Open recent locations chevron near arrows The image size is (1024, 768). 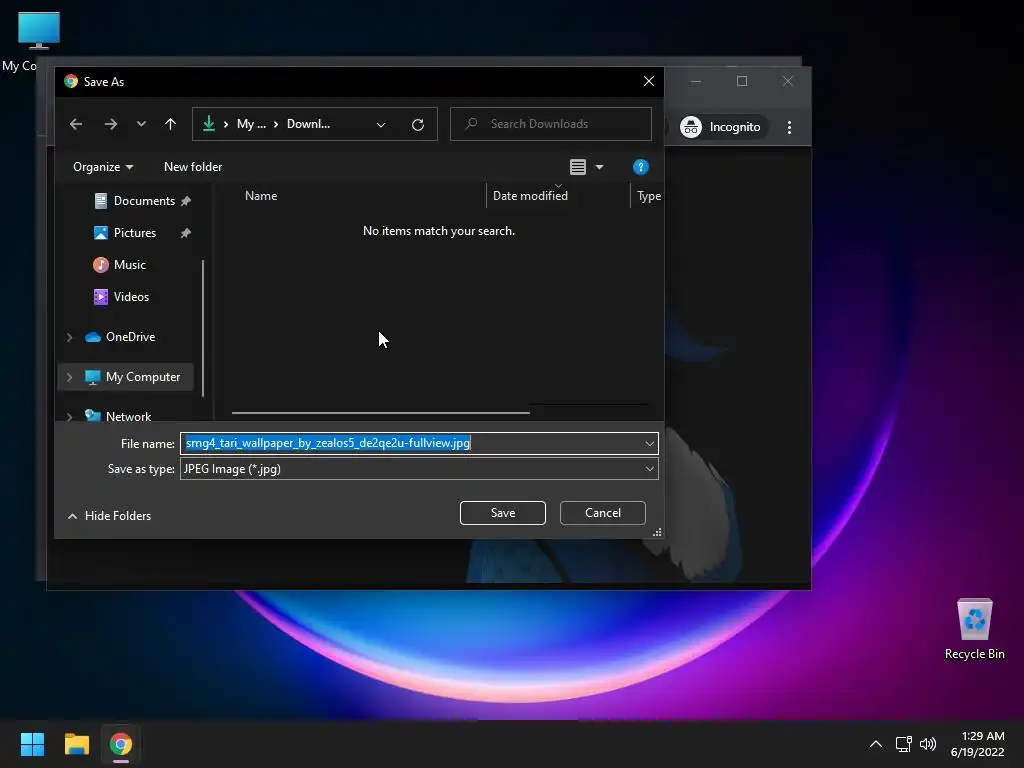coord(141,124)
